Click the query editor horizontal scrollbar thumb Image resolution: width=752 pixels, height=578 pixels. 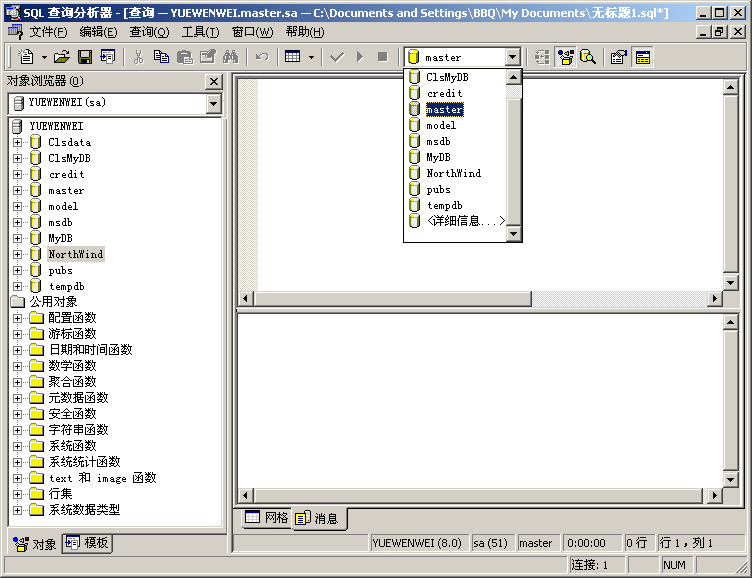(393, 299)
